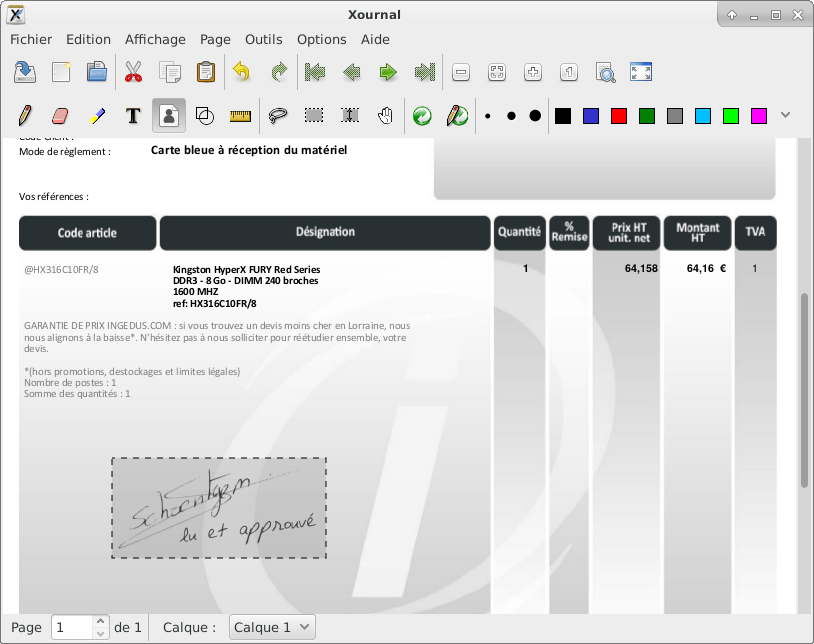
Task: Go to previous page arrow
Action: [352, 72]
